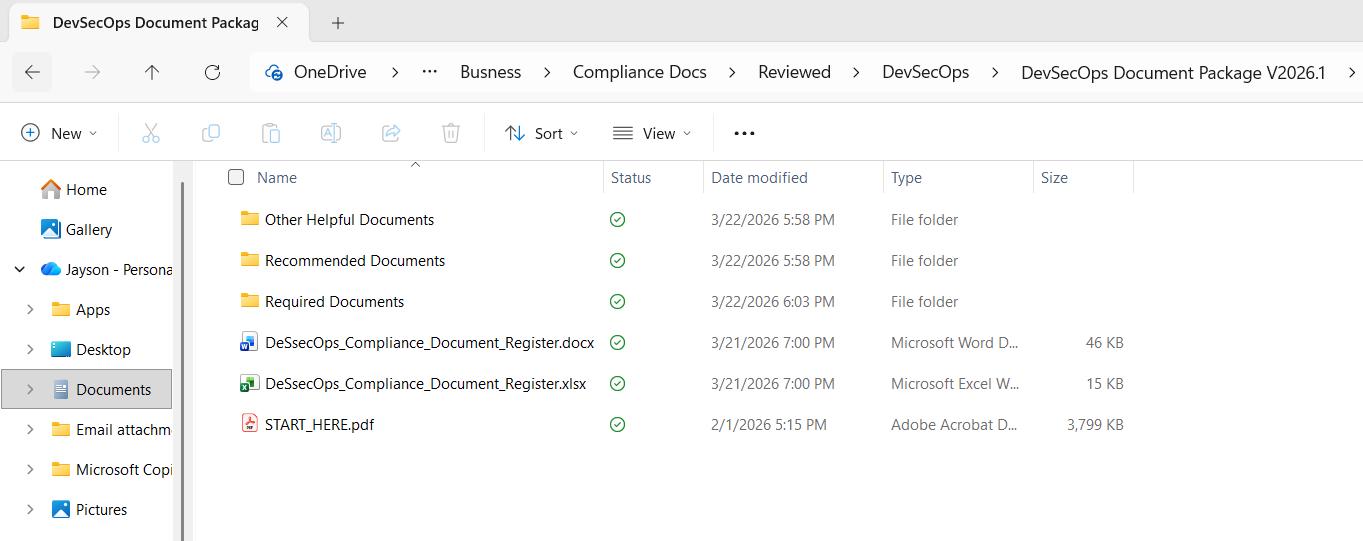The image size is (1363, 541).
Task: Open the View dropdown menu
Action: point(652,133)
